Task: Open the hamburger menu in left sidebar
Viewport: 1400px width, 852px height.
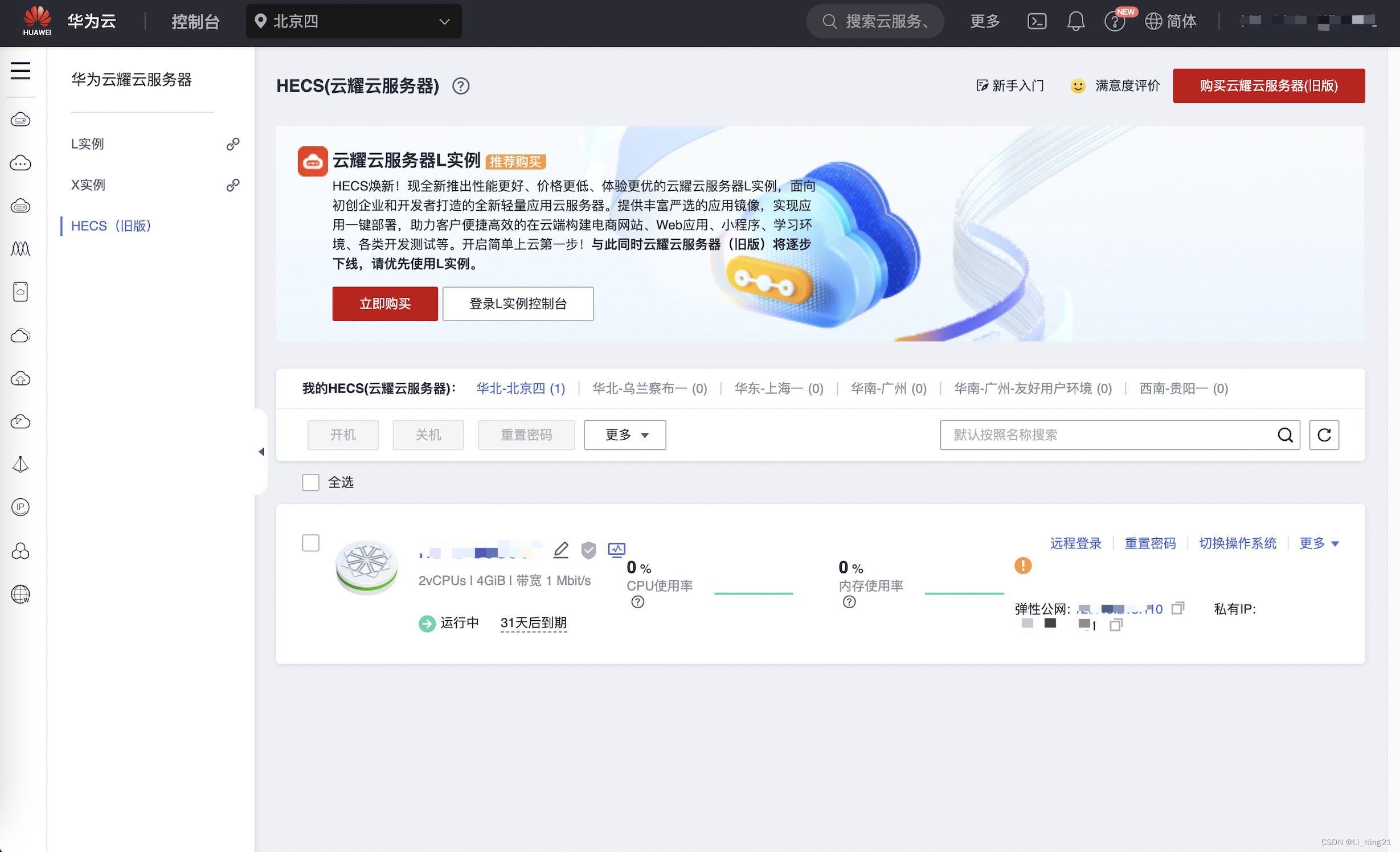Action: (21, 71)
